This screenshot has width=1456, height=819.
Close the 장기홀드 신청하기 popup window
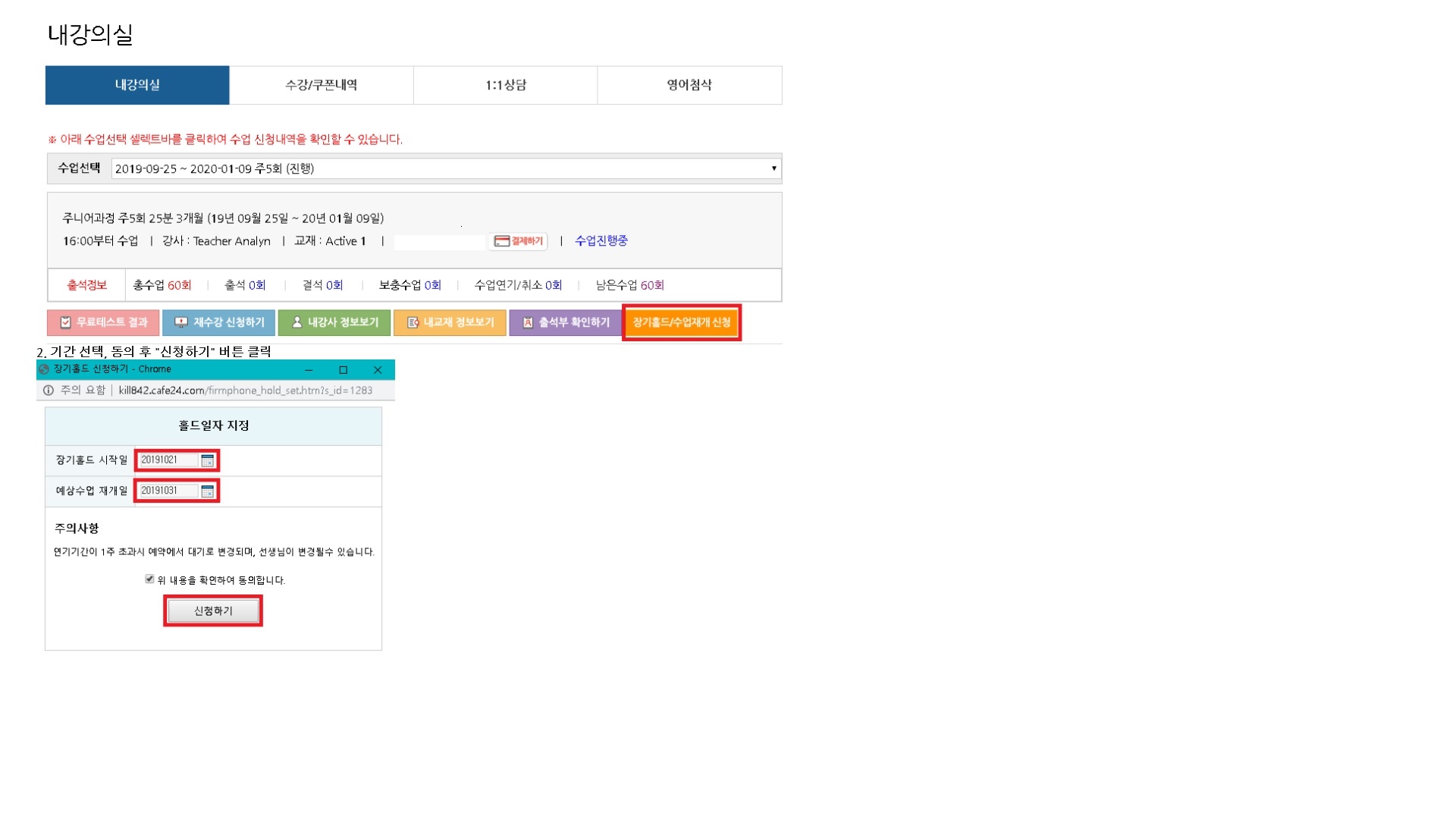pyautogui.click(x=378, y=370)
